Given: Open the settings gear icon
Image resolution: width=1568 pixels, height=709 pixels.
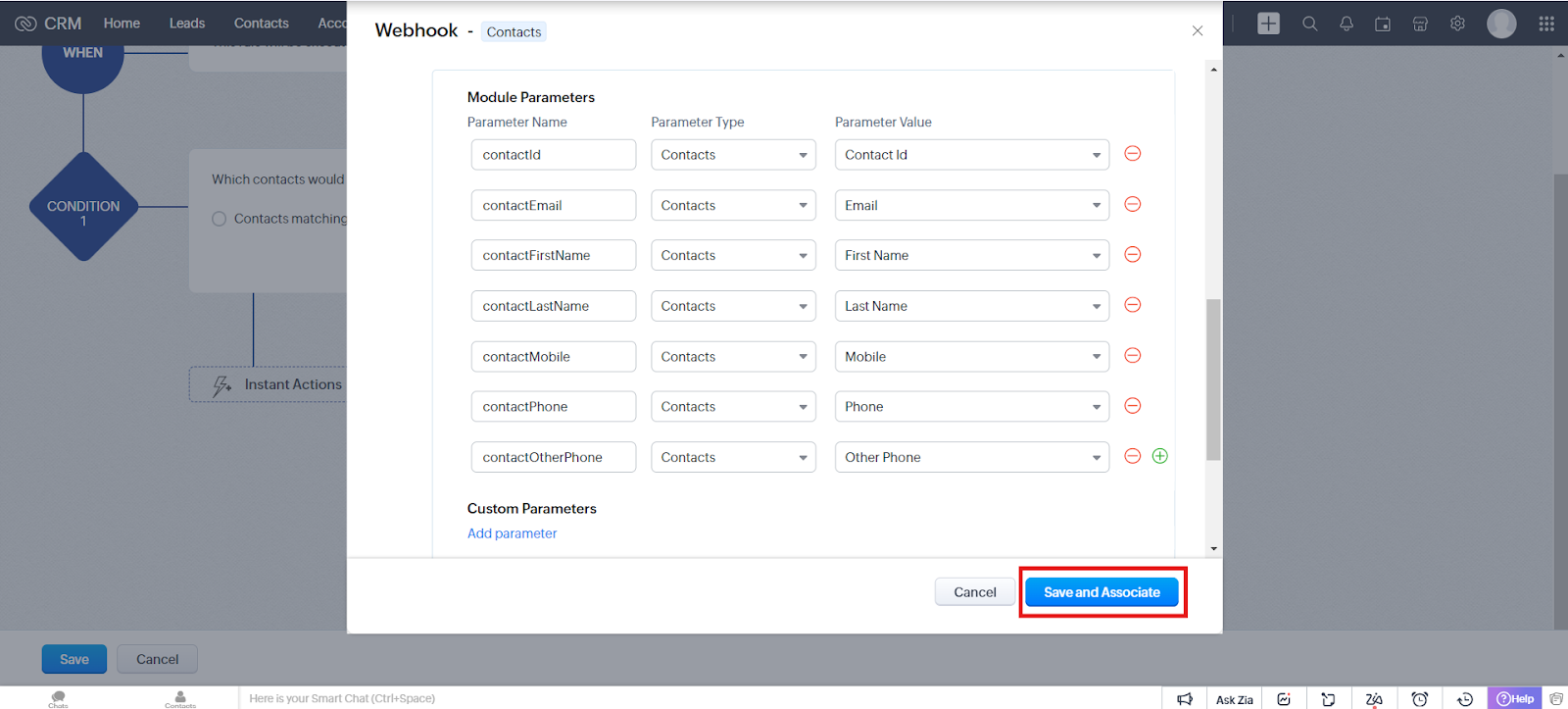Looking at the screenshot, I should coord(1457,24).
